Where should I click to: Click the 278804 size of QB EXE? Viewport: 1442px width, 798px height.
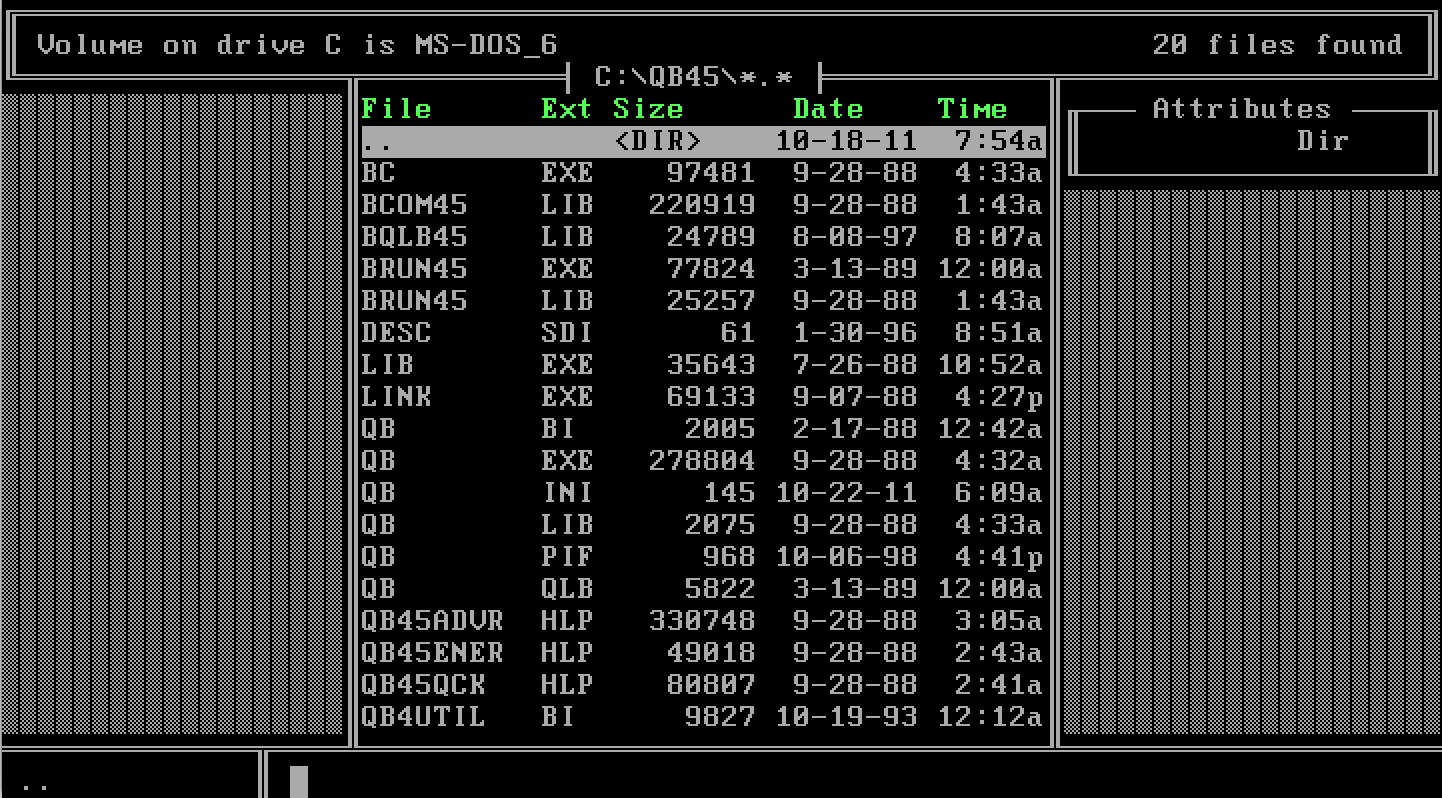point(702,461)
